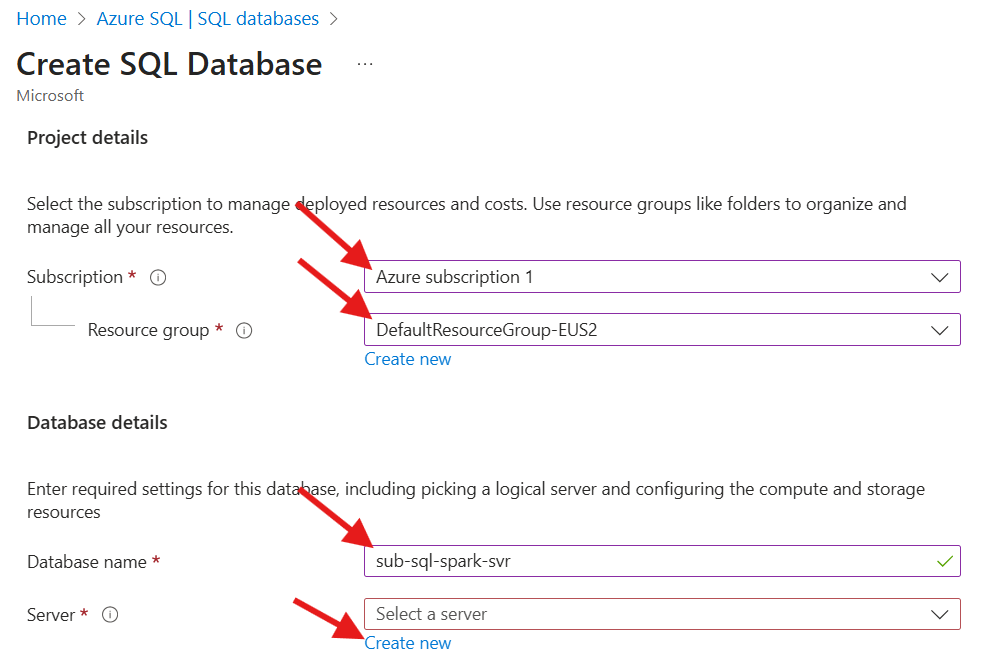Viewport: 982px width, 664px height.
Task: Click the Project details heading
Action: coord(87,138)
